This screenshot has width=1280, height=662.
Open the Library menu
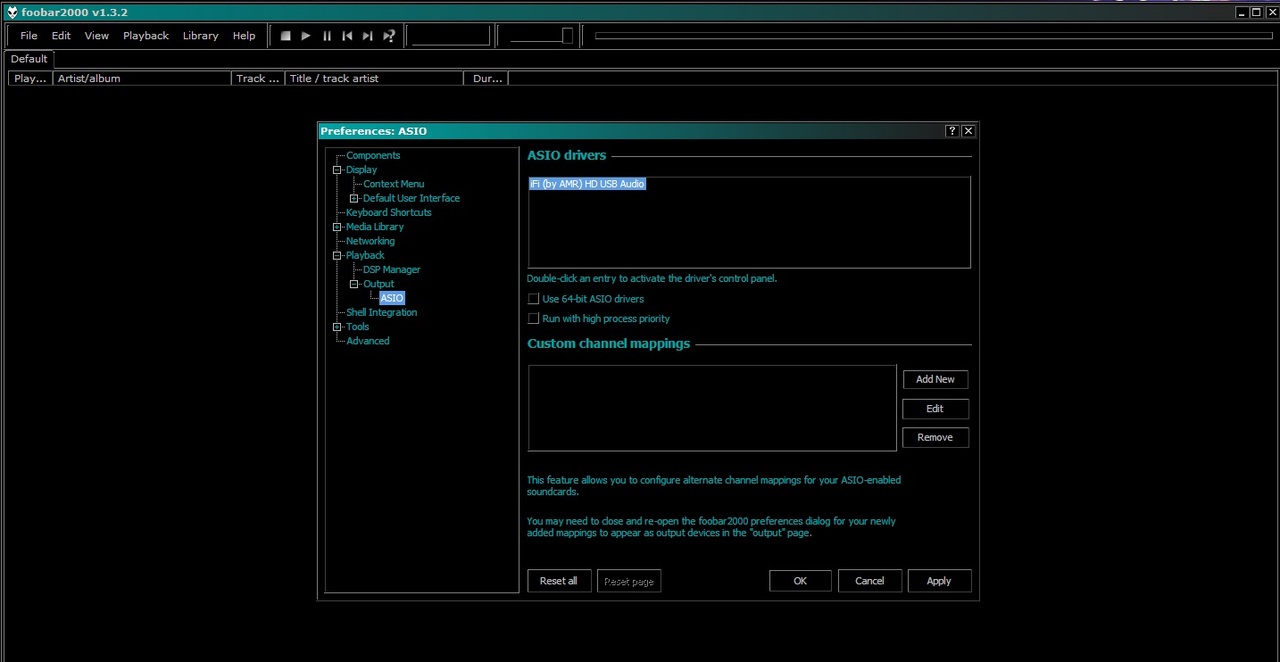(x=200, y=36)
